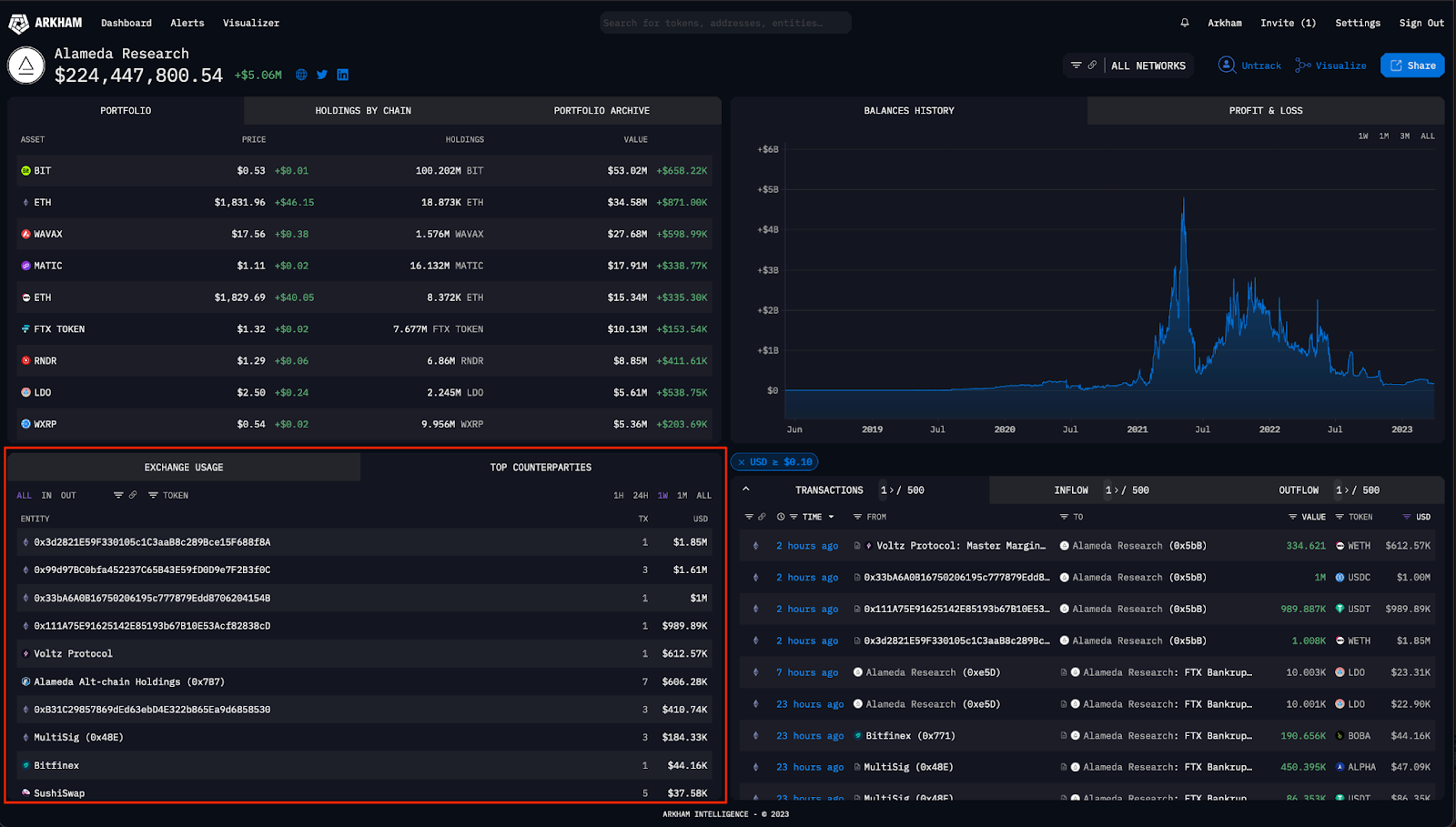Set counterparties timeframe to 1M
The height and width of the screenshot is (827, 1456).
pyautogui.click(x=682, y=496)
